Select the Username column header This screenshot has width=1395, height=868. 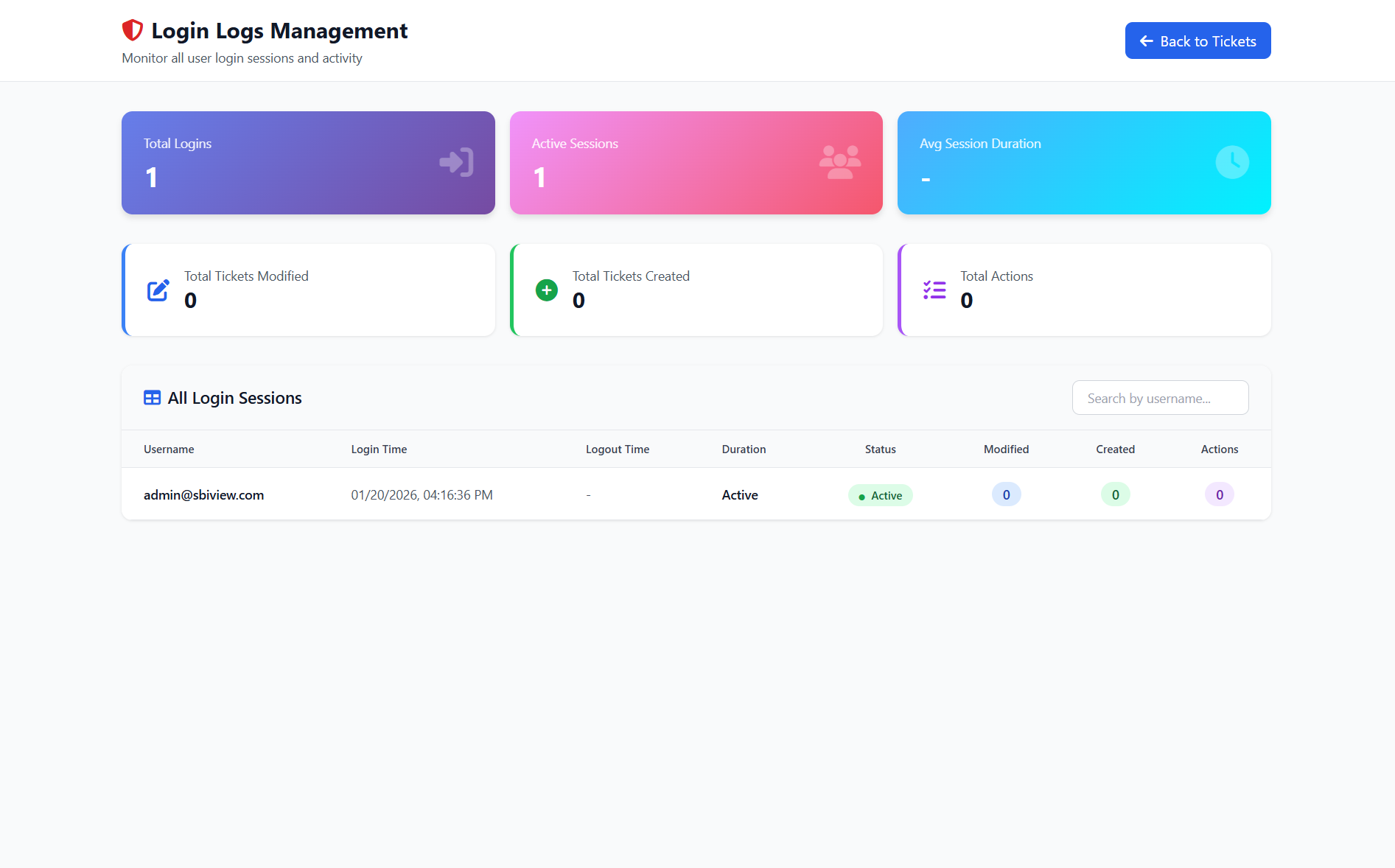tap(169, 449)
